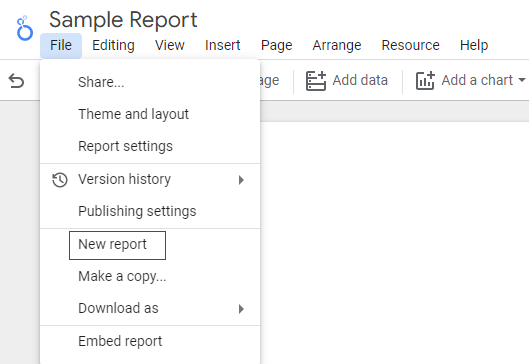Click the Version history clock icon
The height and width of the screenshot is (364, 529).
point(60,180)
